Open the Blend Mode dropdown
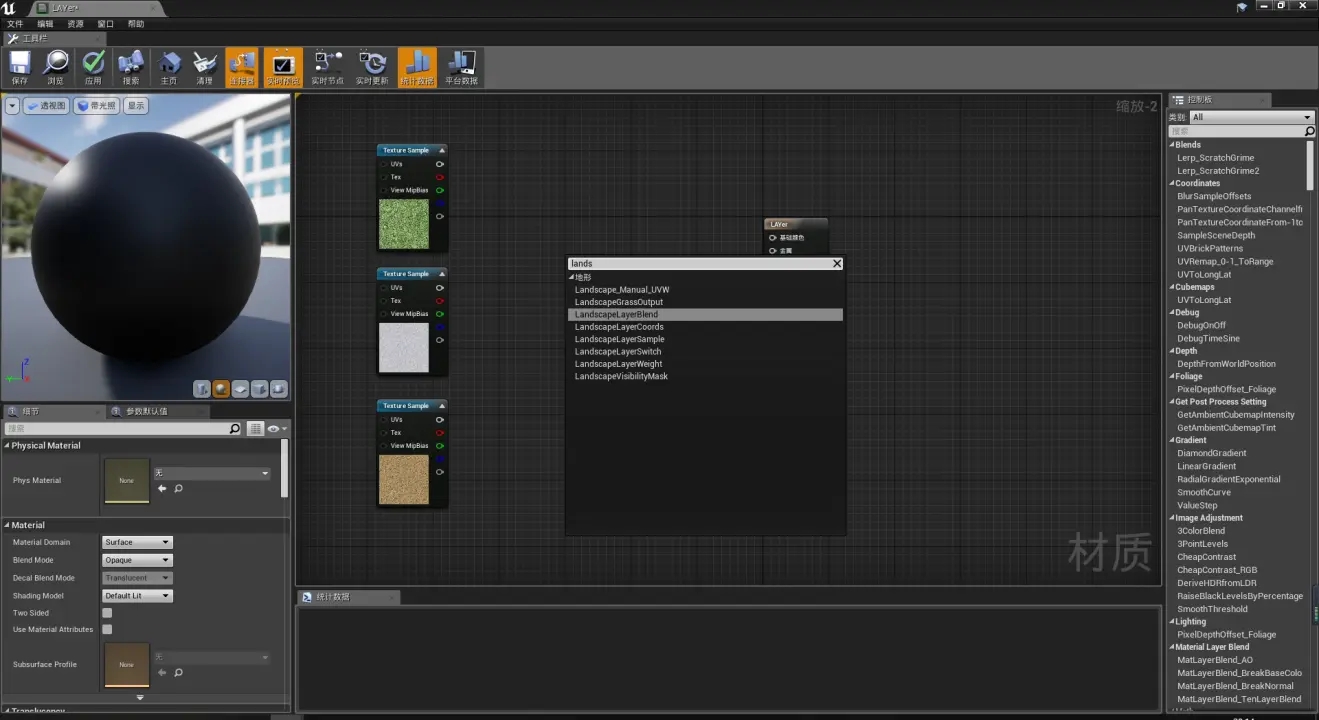Screen dimensions: 1319x720 point(137,560)
